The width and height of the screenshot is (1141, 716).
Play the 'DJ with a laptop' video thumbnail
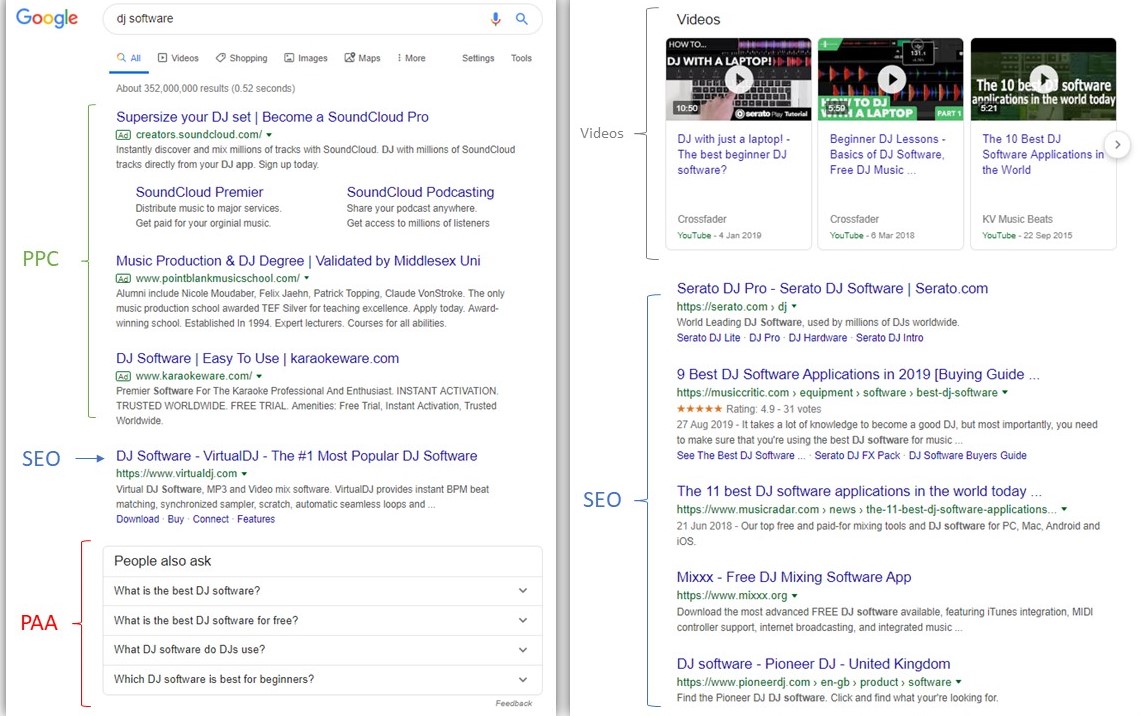(x=739, y=79)
